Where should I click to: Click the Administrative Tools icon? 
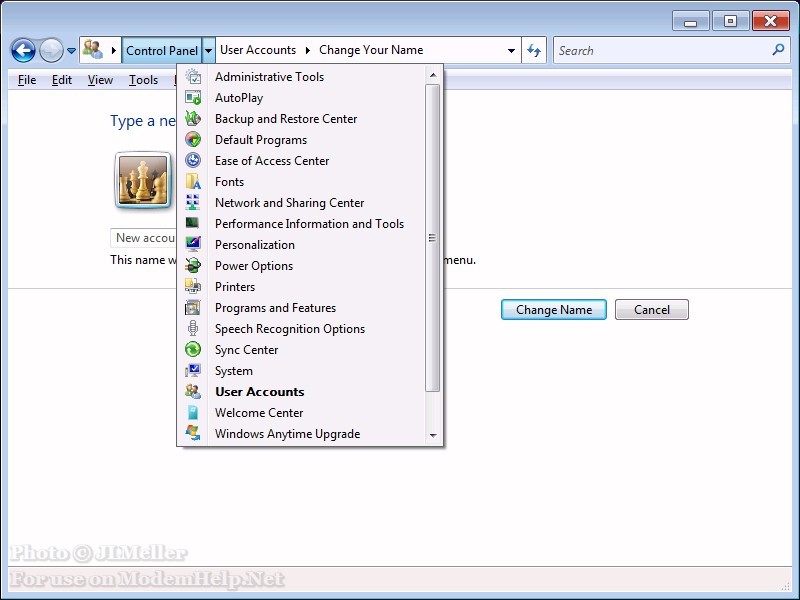click(193, 77)
